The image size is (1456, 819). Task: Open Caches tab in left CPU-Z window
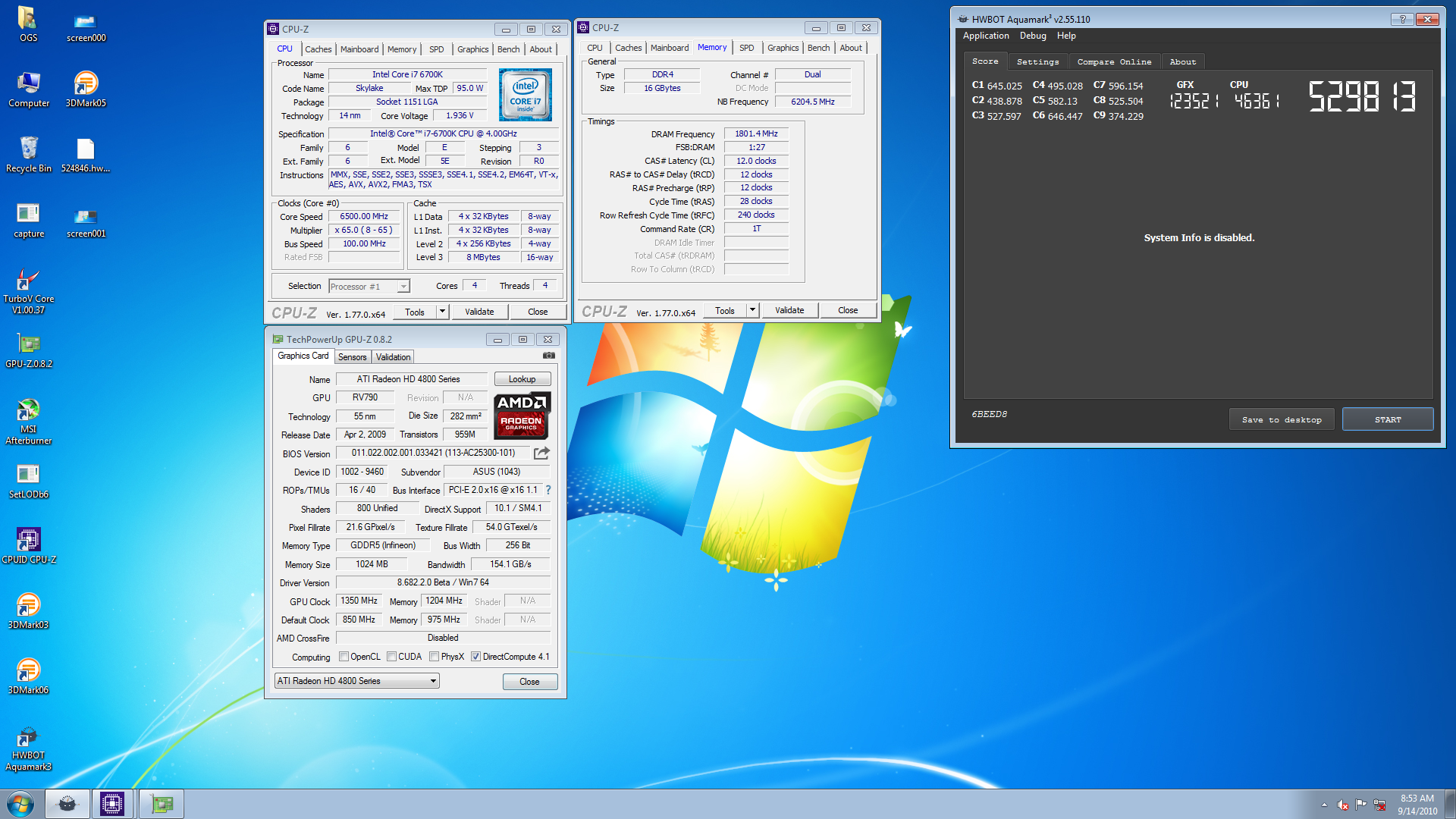(x=318, y=49)
